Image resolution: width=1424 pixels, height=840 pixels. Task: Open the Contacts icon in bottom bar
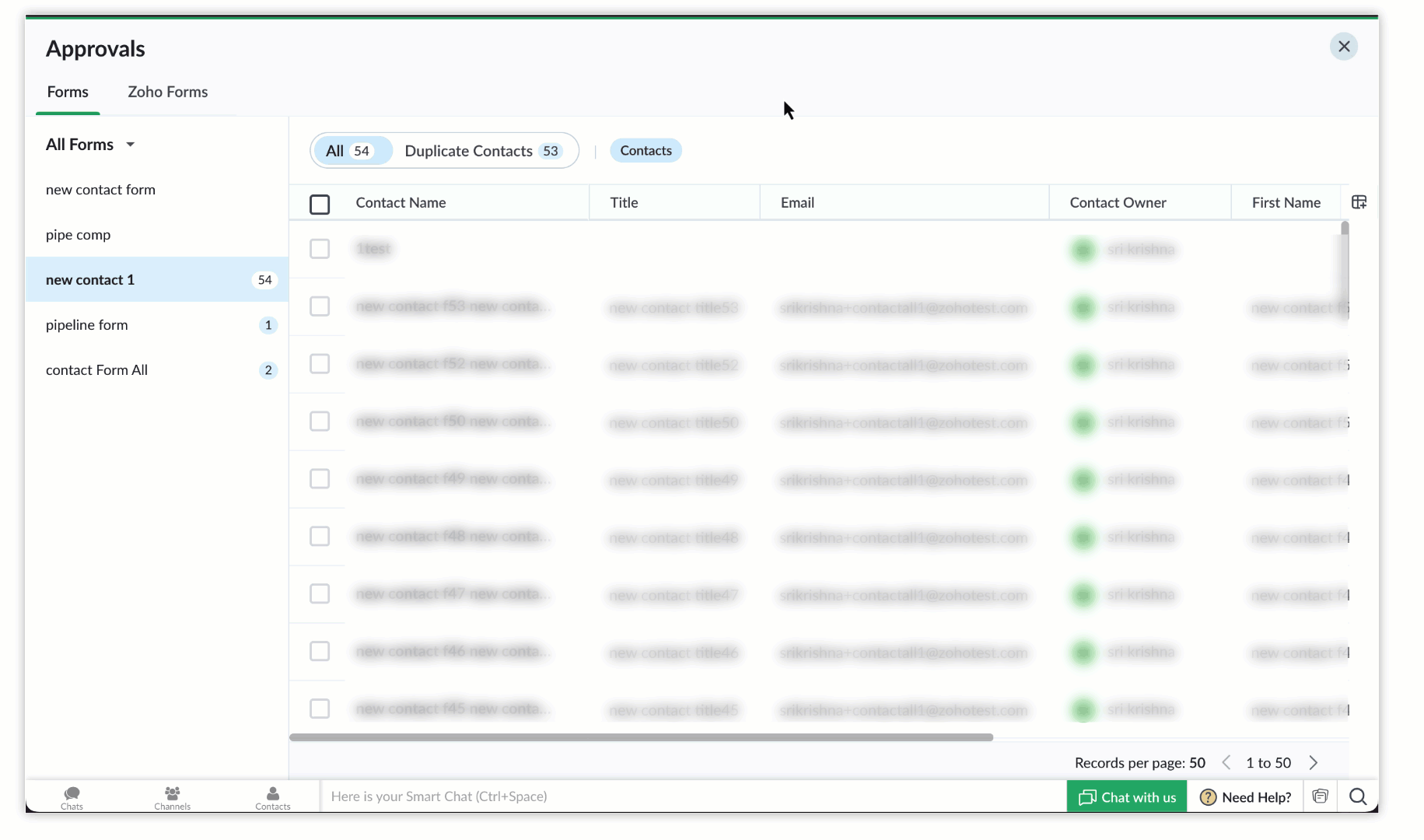[272, 796]
